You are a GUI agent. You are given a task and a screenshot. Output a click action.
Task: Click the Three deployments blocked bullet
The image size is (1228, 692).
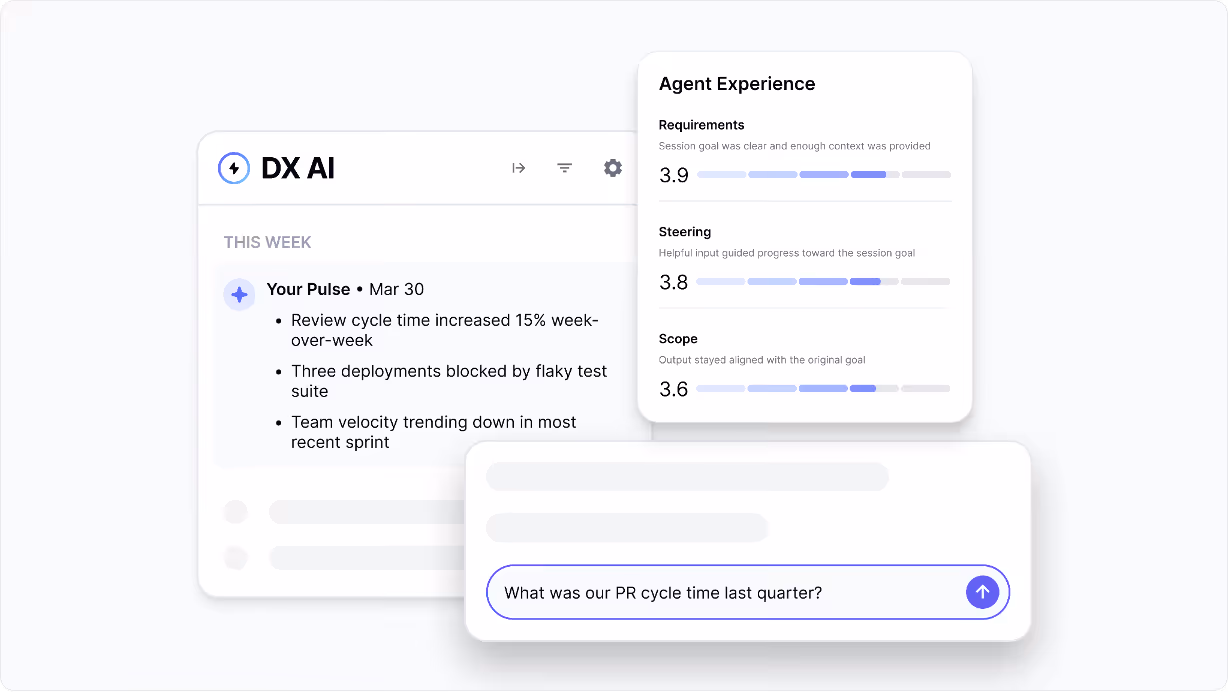pyautogui.click(x=449, y=381)
